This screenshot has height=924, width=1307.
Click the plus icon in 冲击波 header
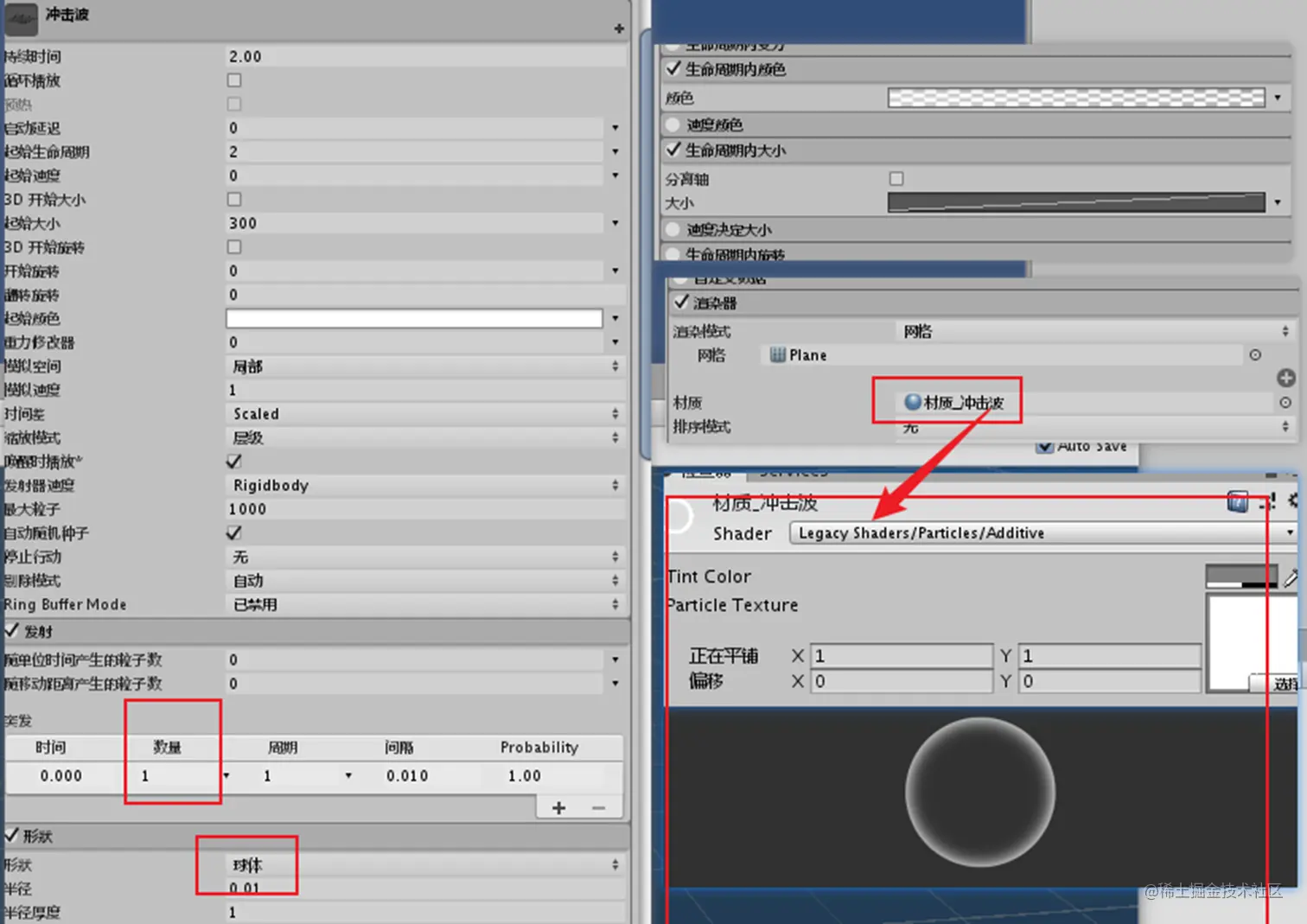click(619, 29)
